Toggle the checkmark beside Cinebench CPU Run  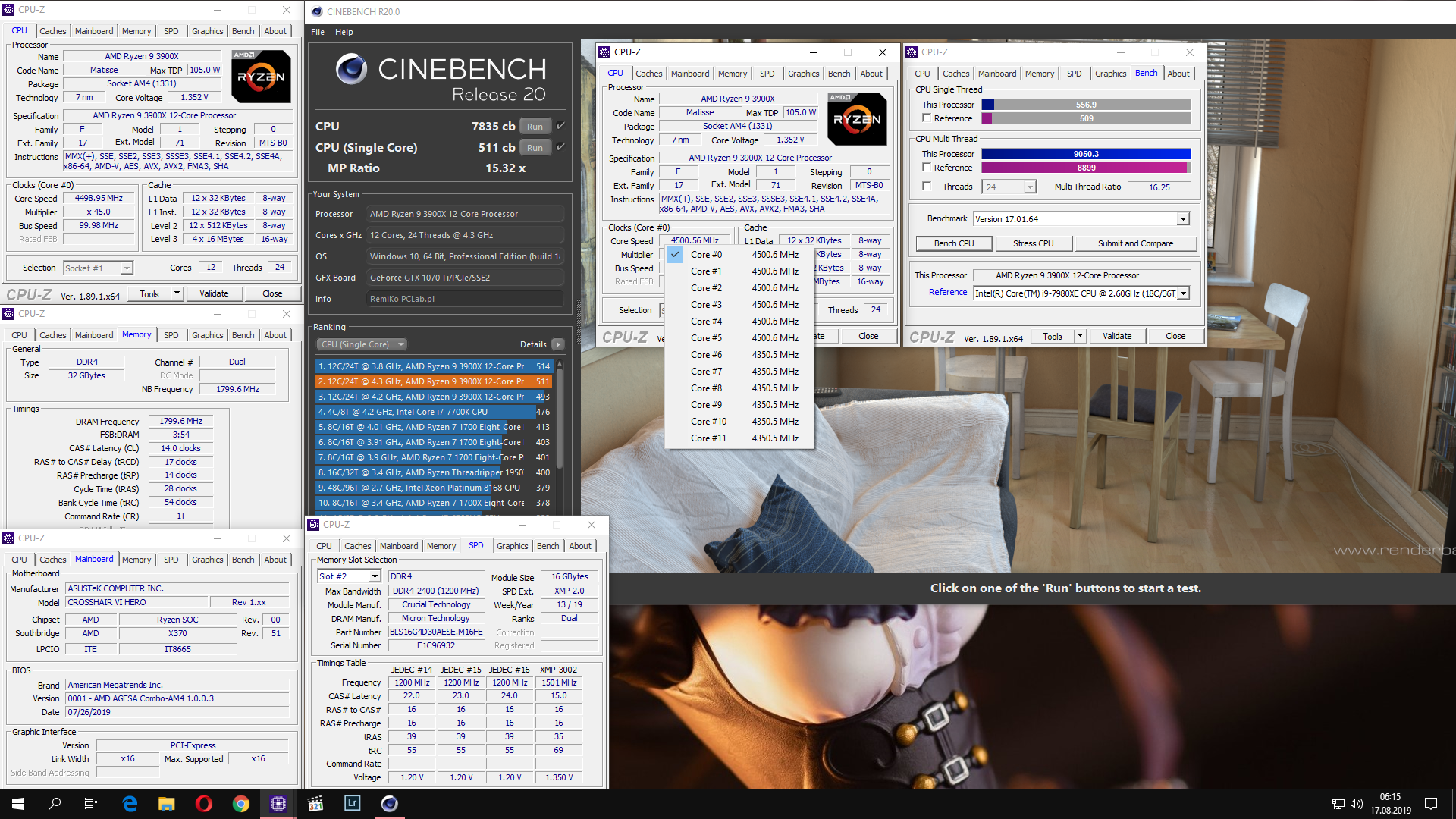(560, 126)
